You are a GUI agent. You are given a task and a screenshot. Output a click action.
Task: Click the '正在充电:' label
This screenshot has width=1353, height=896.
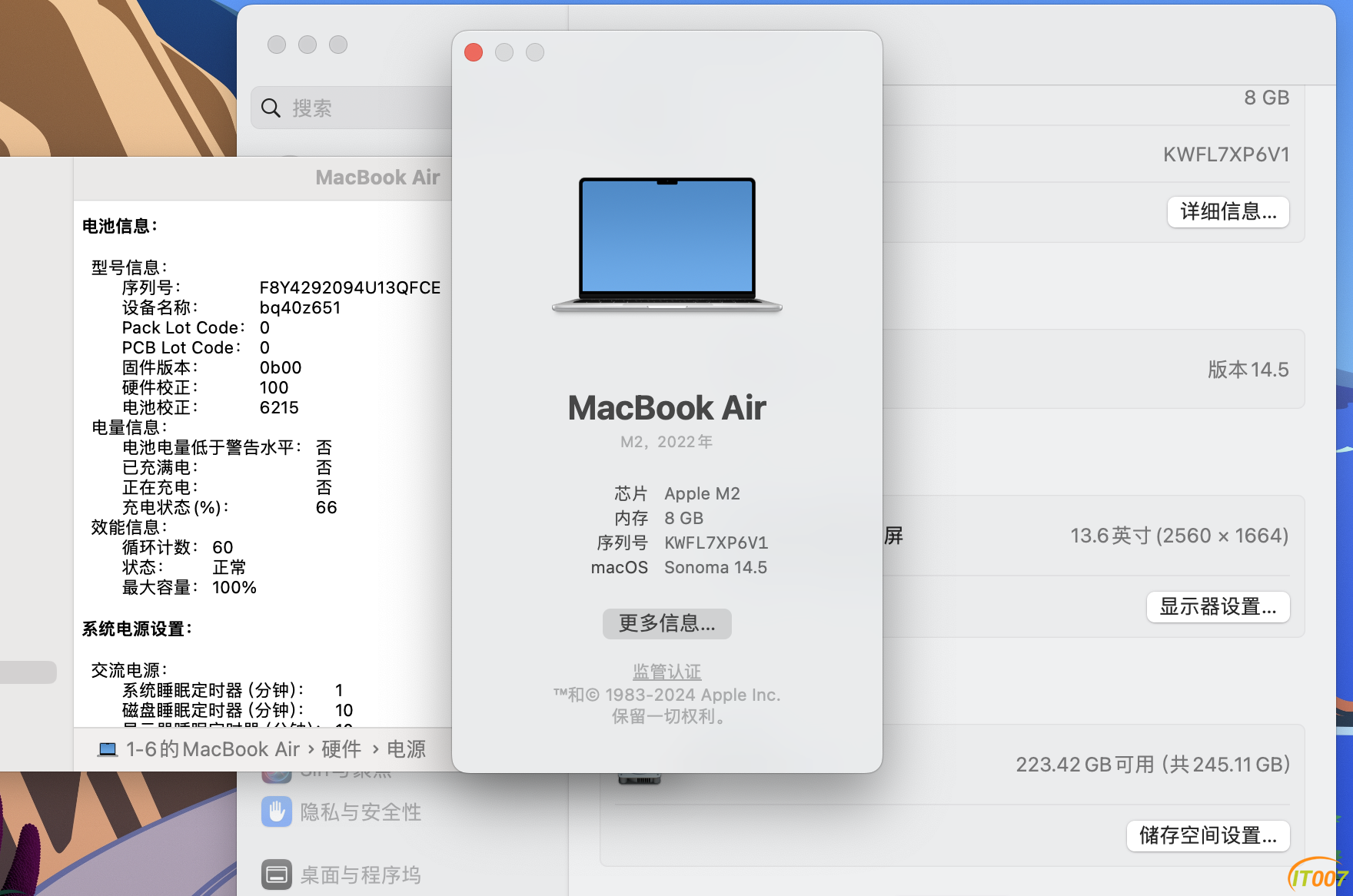tap(161, 487)
